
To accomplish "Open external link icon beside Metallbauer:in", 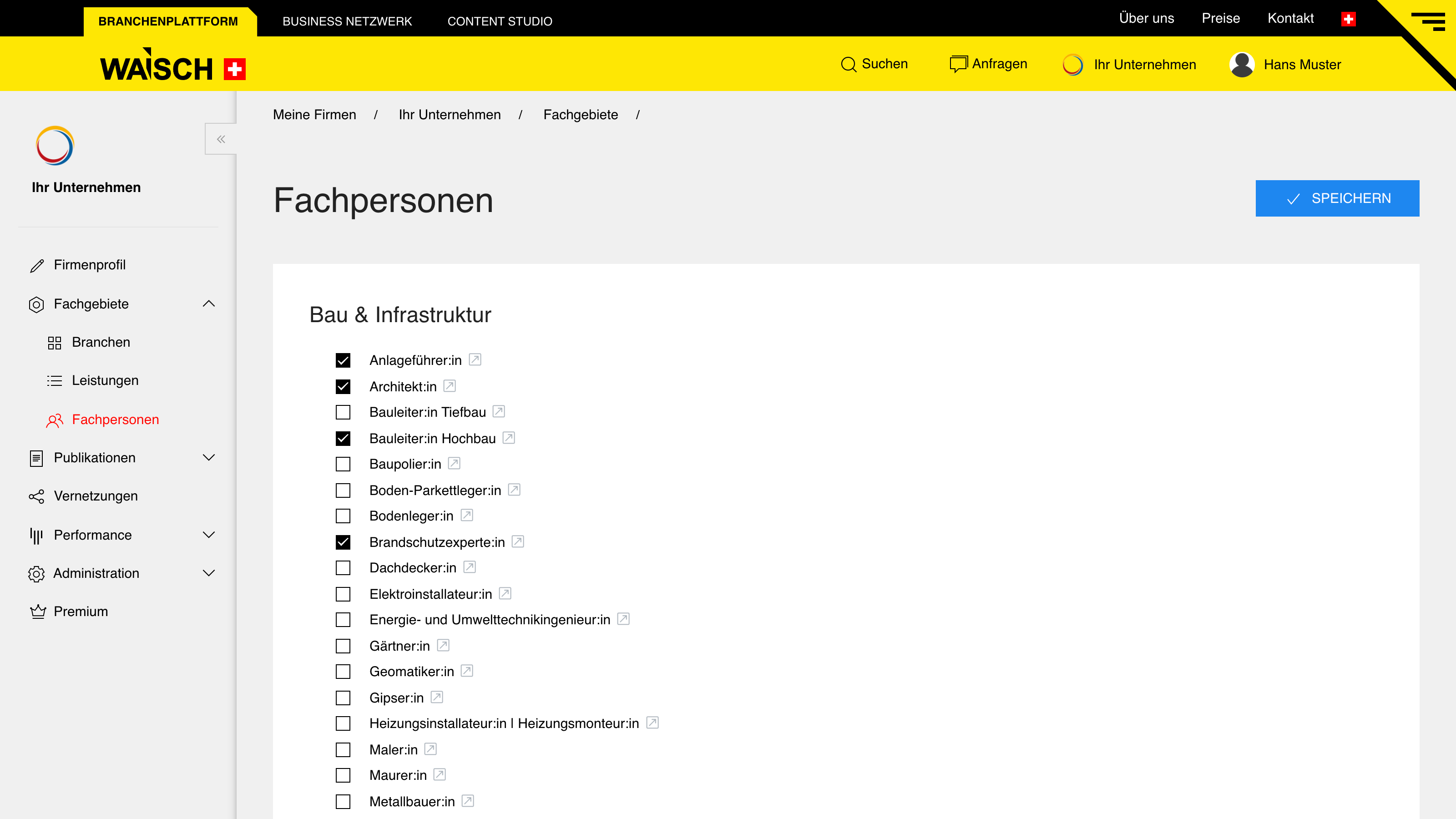I will (467, 801).
